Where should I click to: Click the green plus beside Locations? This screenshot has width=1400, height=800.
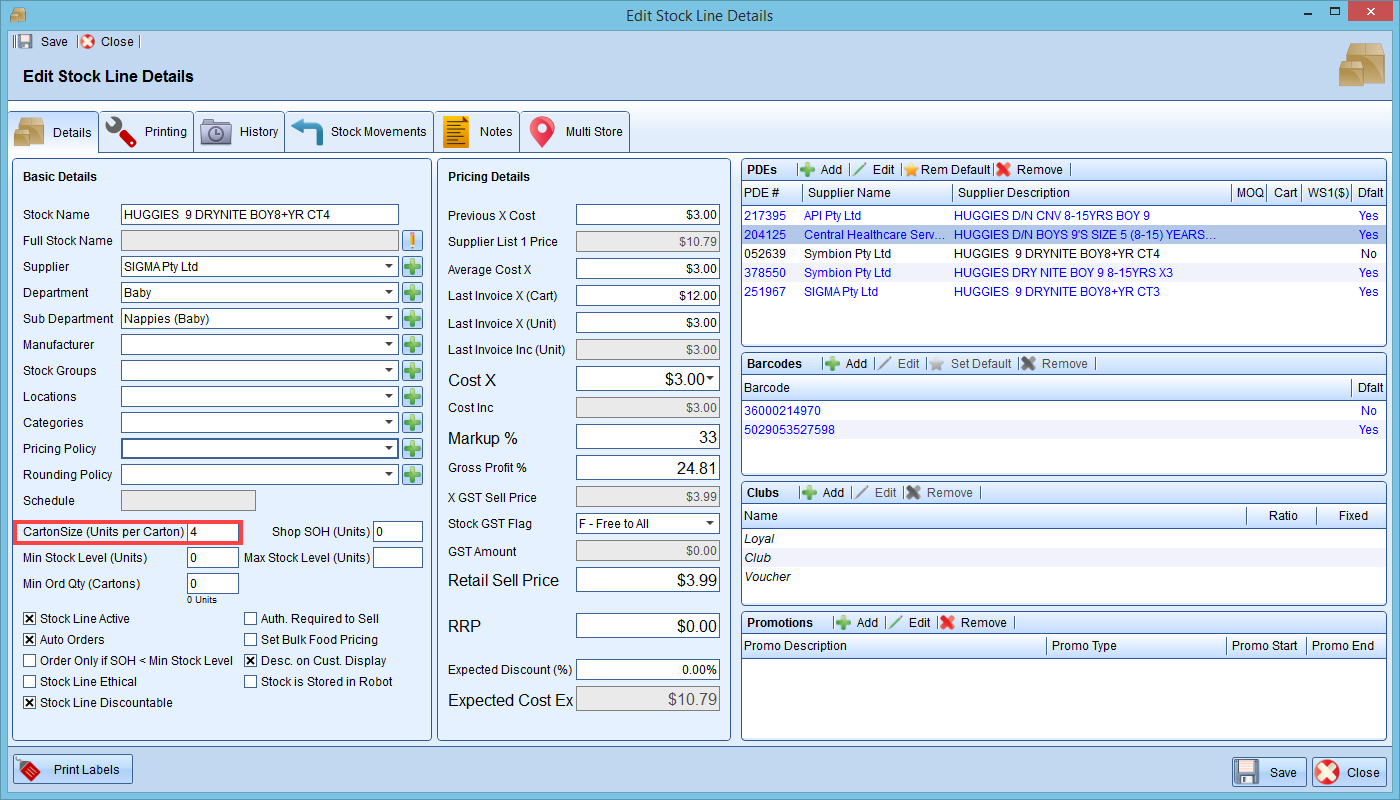412,397
